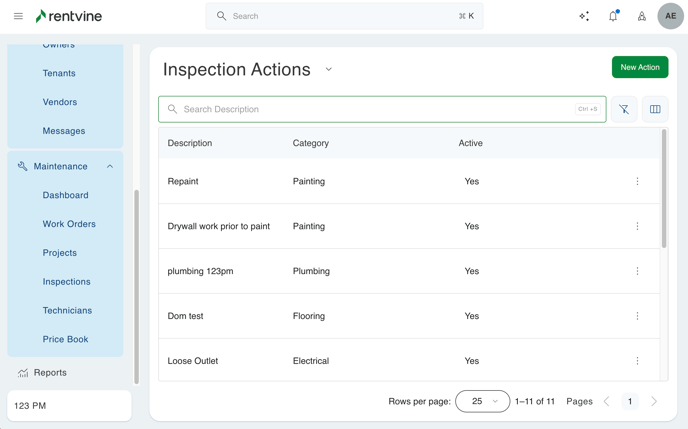688x429 pixels.
Task: Clear filters with the filter icon
Action: [624, 109]
